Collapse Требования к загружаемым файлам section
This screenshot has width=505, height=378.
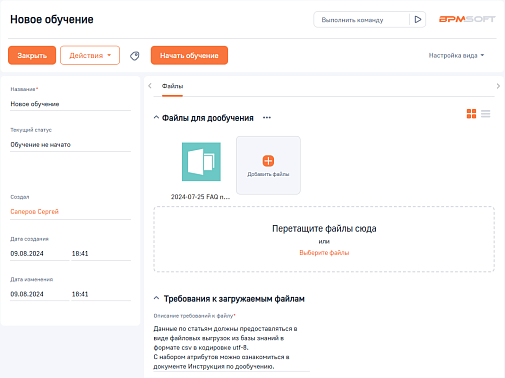click(x=156, y=298)
